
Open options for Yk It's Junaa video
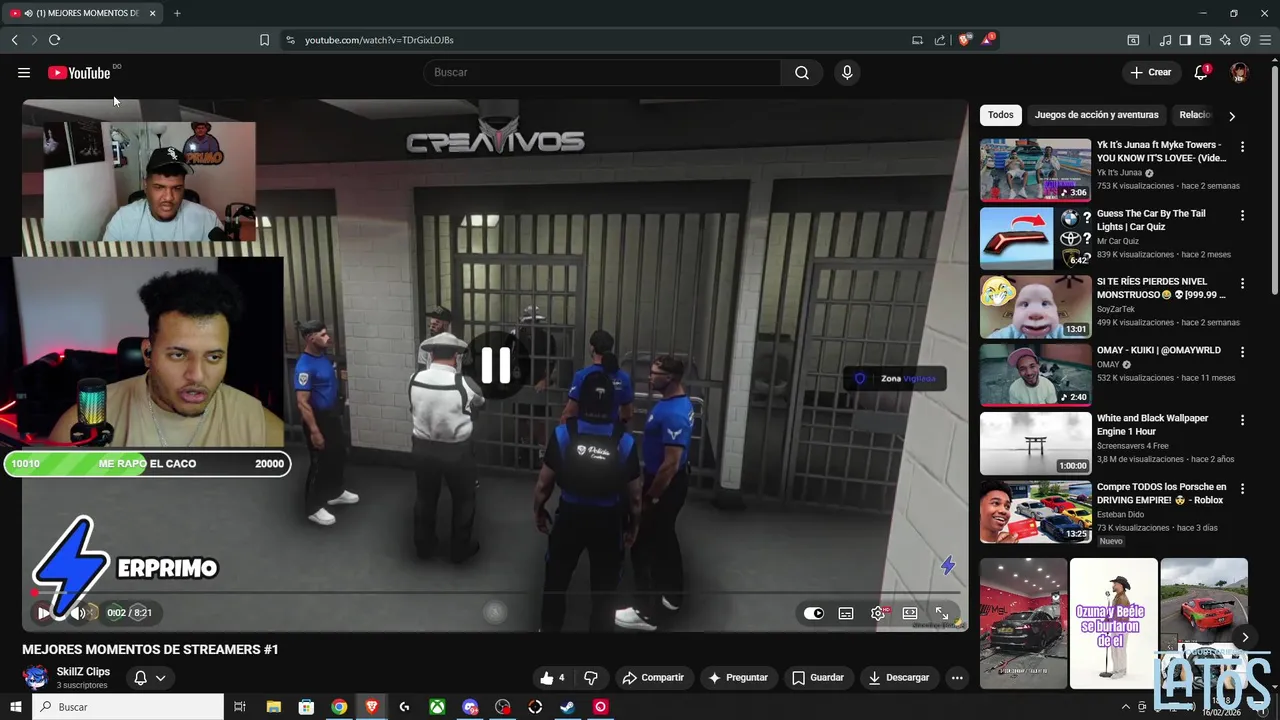click(1243, 147)
